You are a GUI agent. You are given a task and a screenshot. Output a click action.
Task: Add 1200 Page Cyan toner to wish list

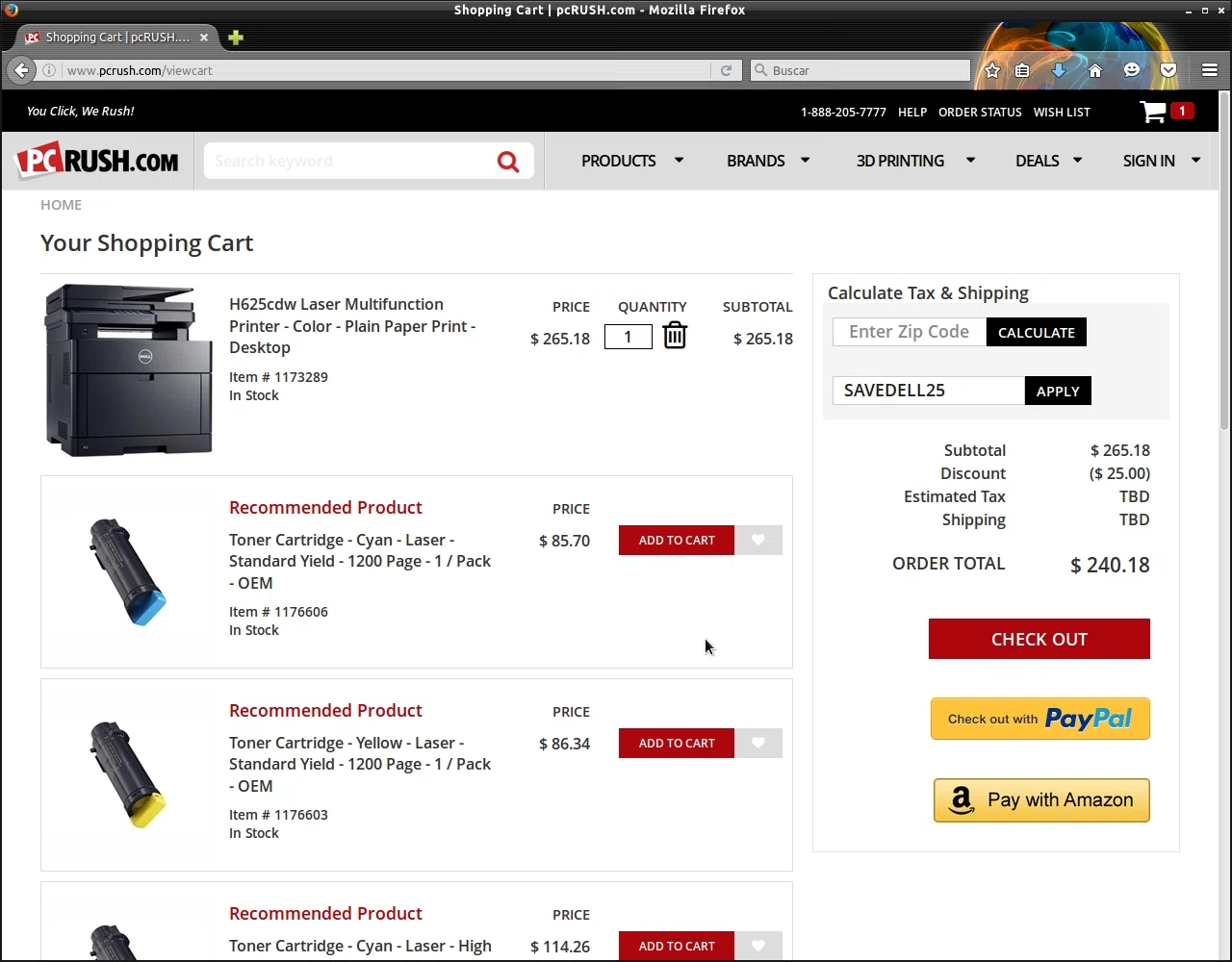758,540
